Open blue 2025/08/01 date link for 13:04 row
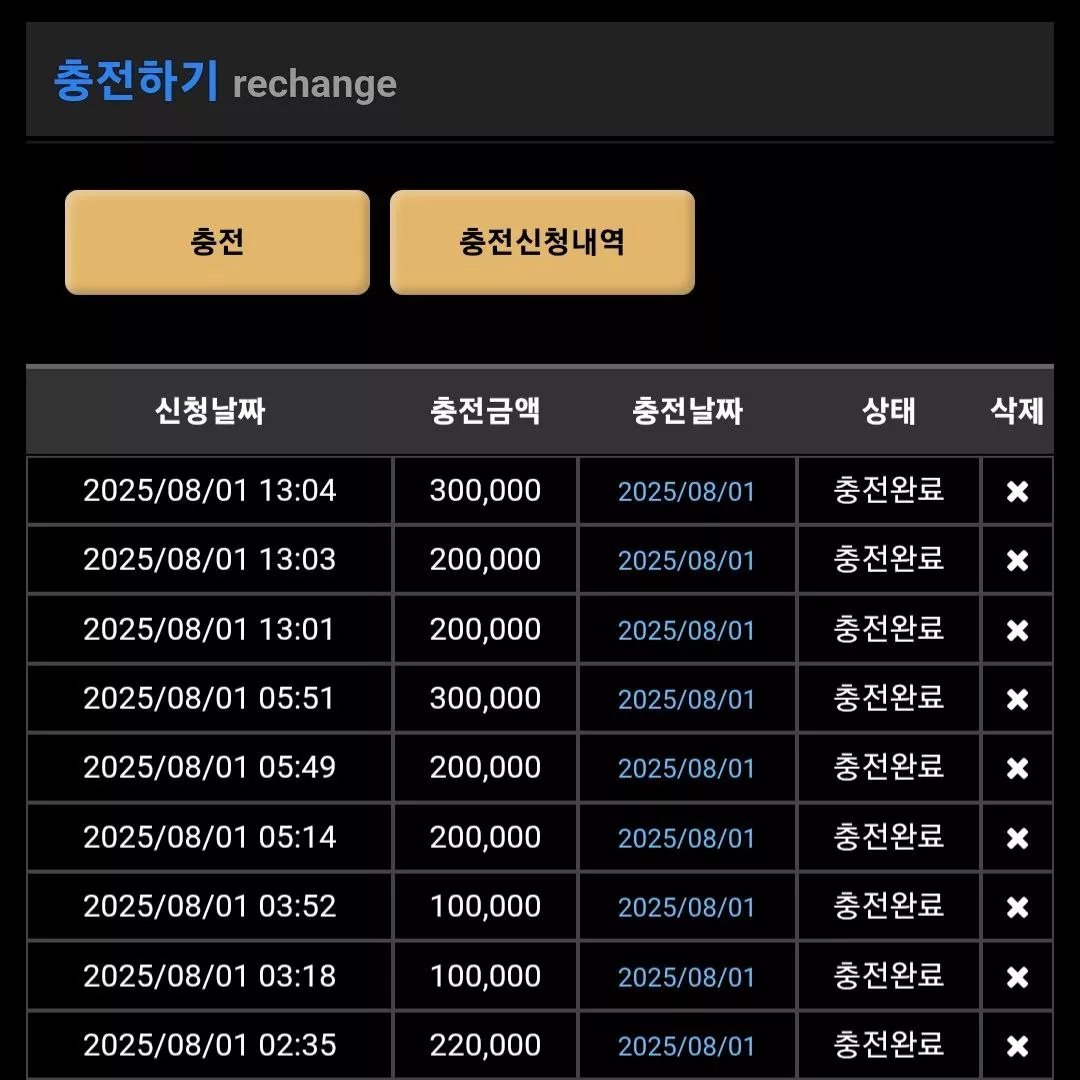 pyautogui.click(x=686, y=492)
